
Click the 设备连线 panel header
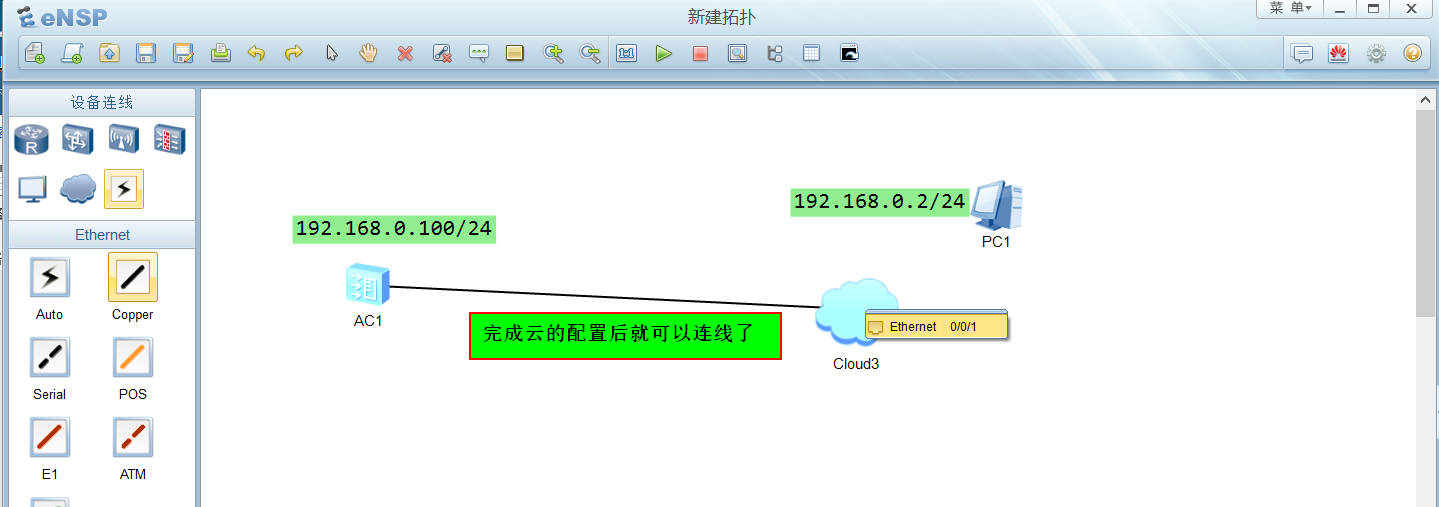(101, 102)
